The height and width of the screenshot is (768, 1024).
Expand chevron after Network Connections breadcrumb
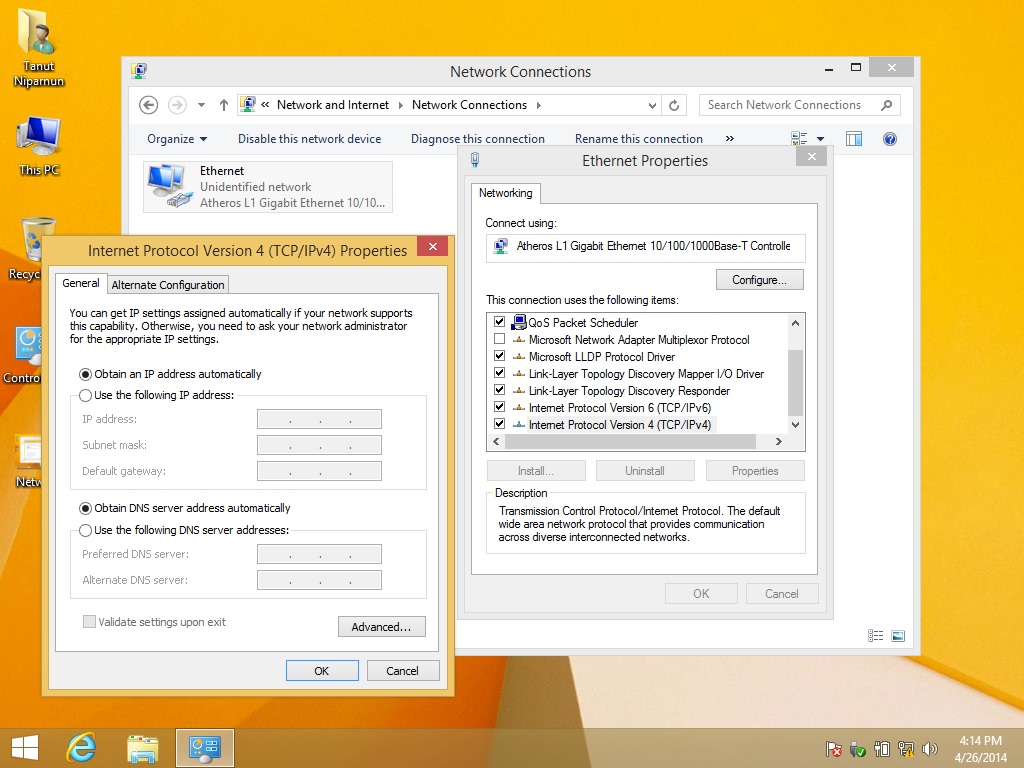click(x=539, y=105)
